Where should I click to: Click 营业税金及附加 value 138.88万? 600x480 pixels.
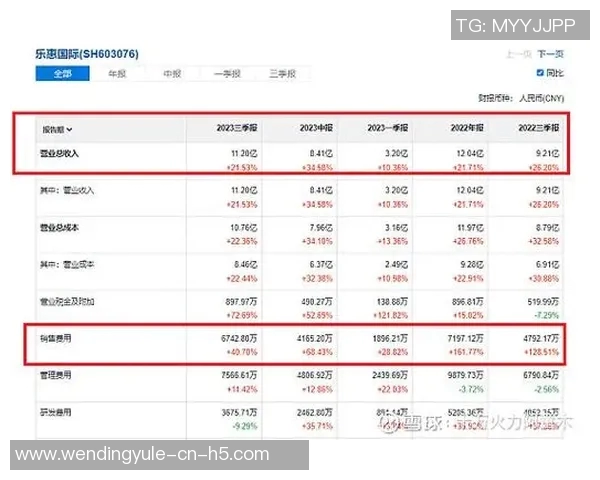[x=392, y=302]
